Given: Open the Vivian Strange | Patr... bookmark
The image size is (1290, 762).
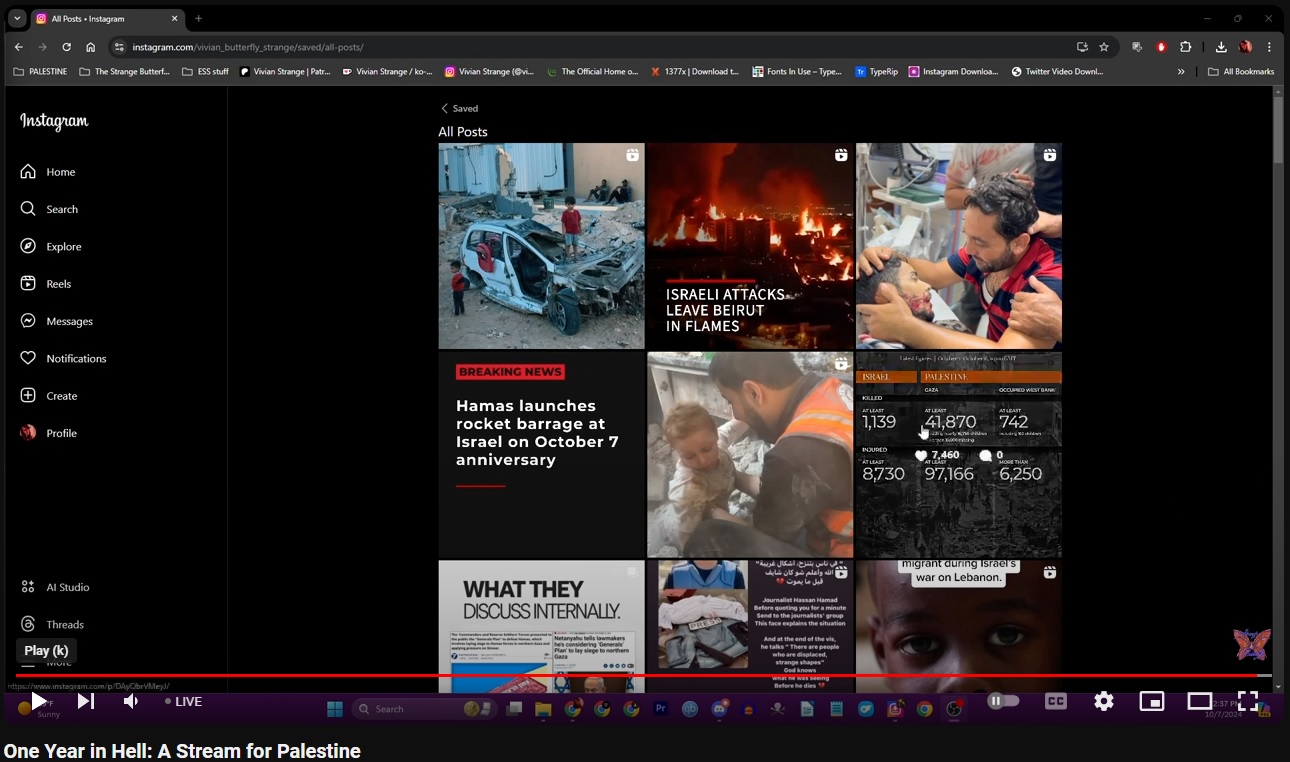Looking at the screenshot, I should pyautogui.click(x=285, y=72).
